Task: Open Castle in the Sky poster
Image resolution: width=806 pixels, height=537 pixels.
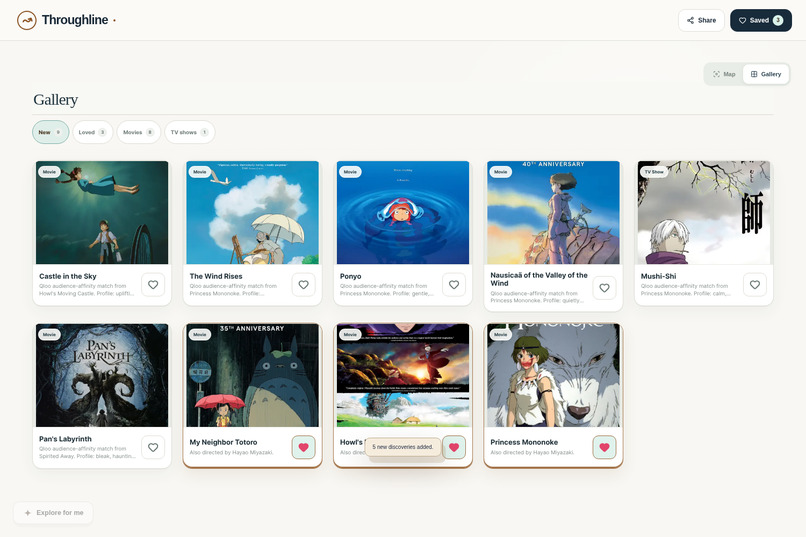Action: 102,213
